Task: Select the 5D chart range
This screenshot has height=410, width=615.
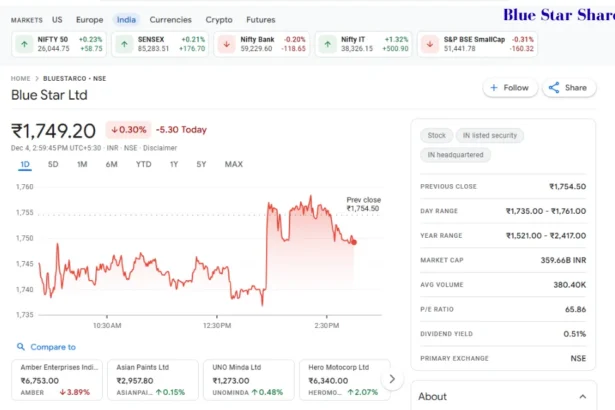Action: pyautogui.click(x=53, y=164)
